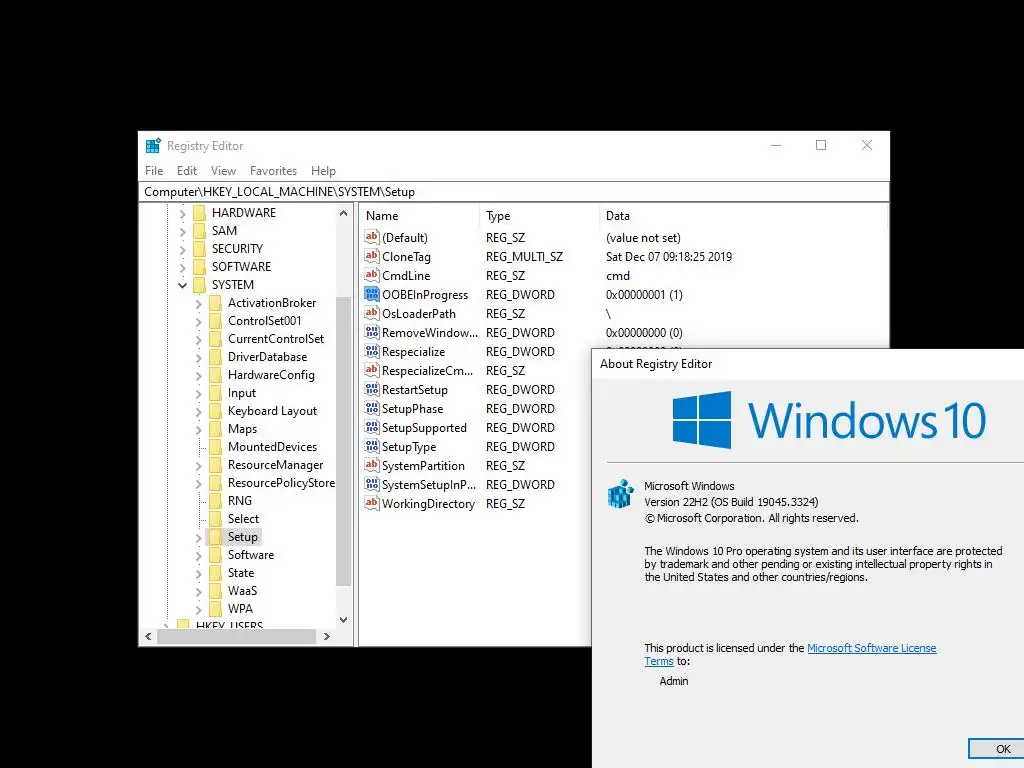
Task: Click the Respecialize DWORD value icon
Action: [372, 351]
